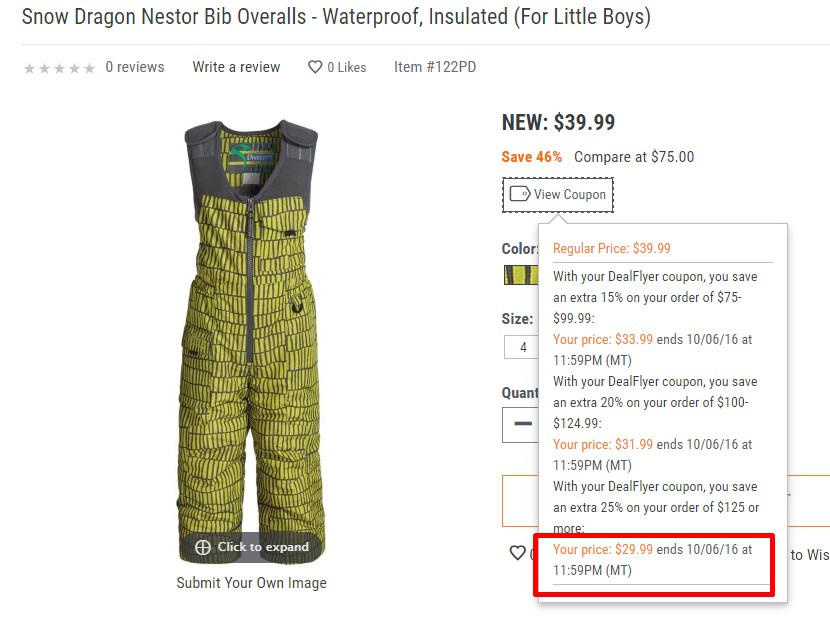Select size 4 option

tap(522, 347)
